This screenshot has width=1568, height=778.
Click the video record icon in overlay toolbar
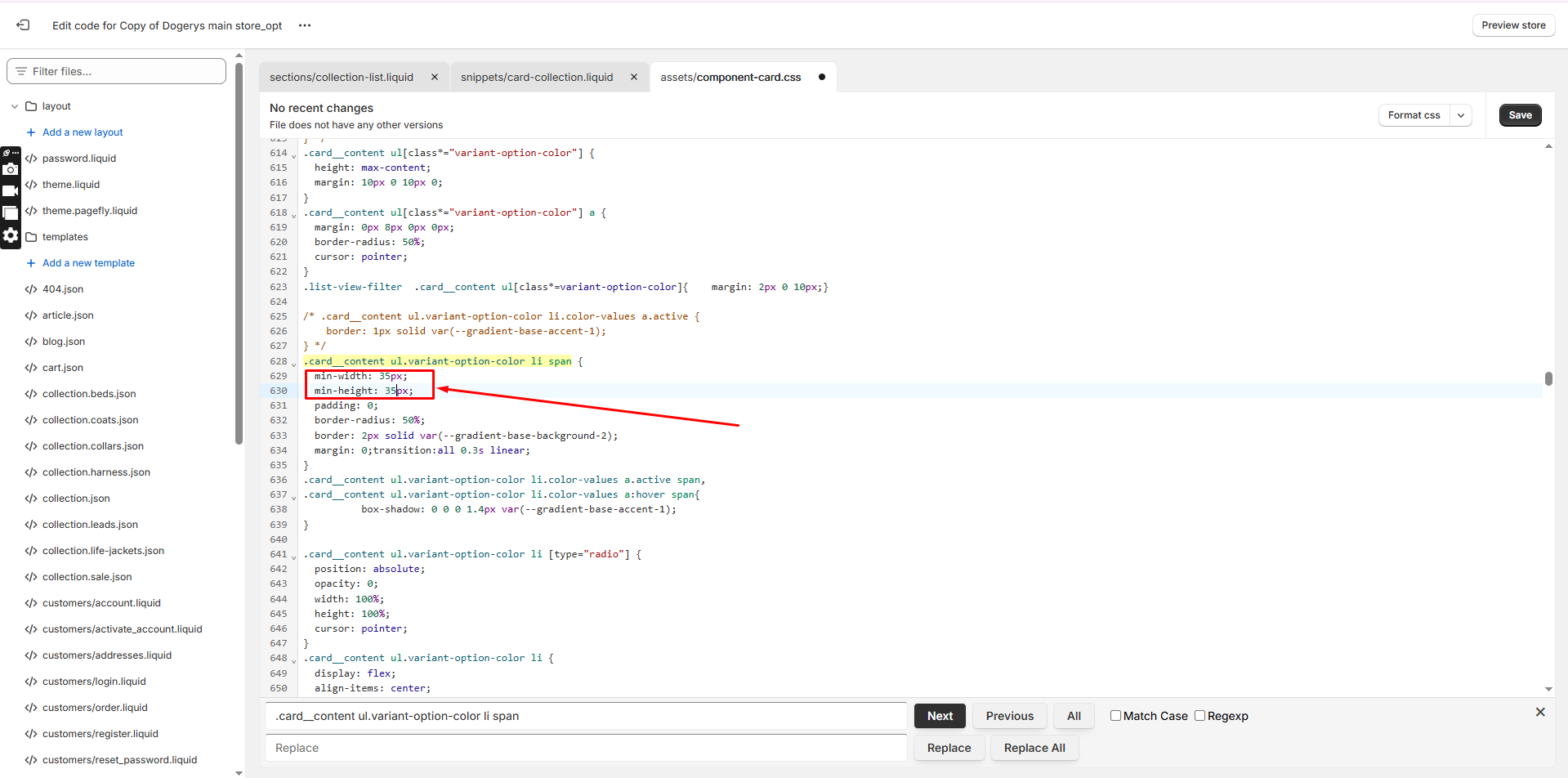tap(10, 190)
